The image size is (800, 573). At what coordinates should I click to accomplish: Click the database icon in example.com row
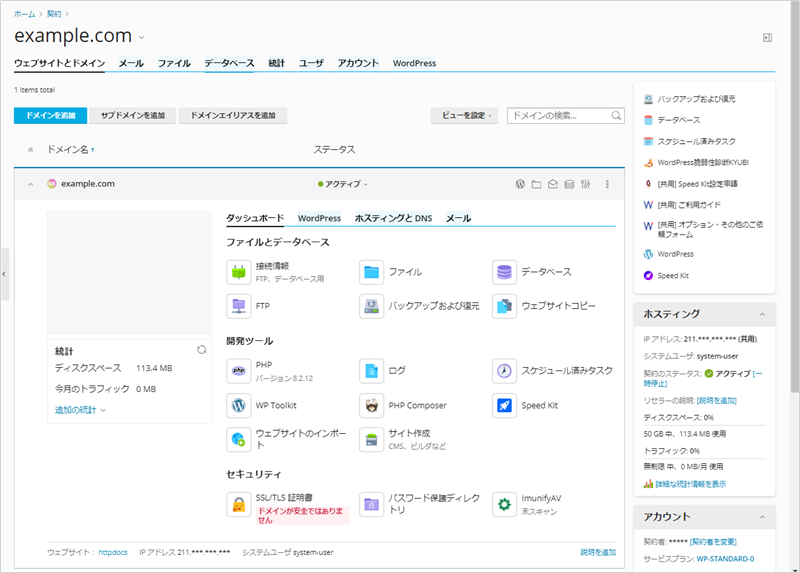[569, 184]
